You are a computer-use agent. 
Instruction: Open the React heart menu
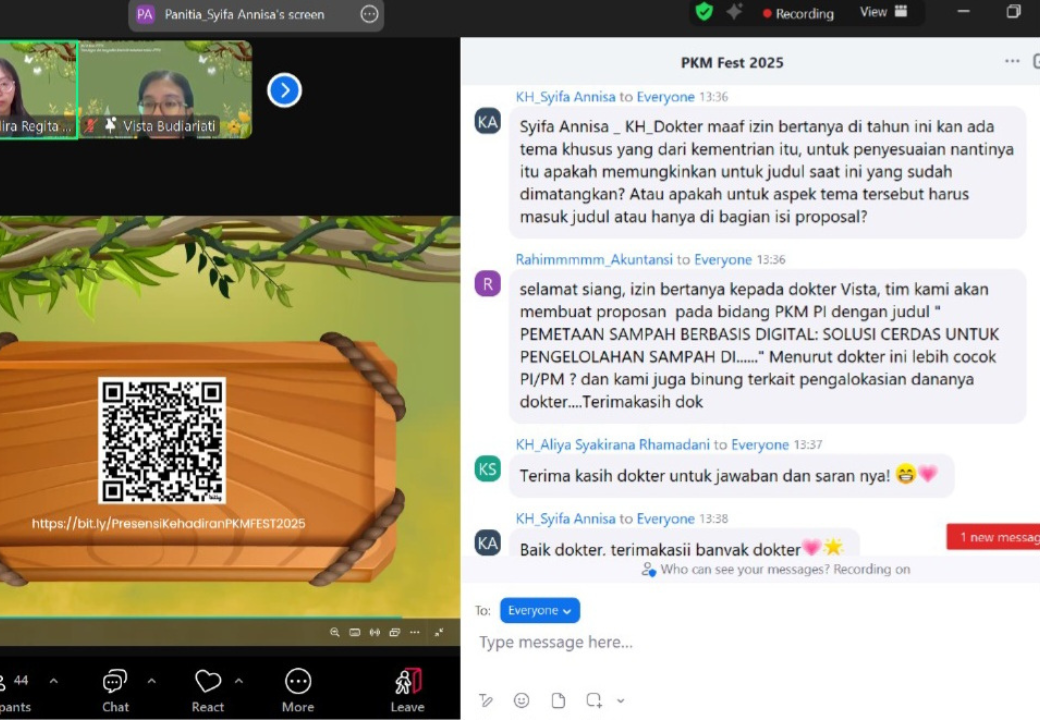click(x=208, y=691)
